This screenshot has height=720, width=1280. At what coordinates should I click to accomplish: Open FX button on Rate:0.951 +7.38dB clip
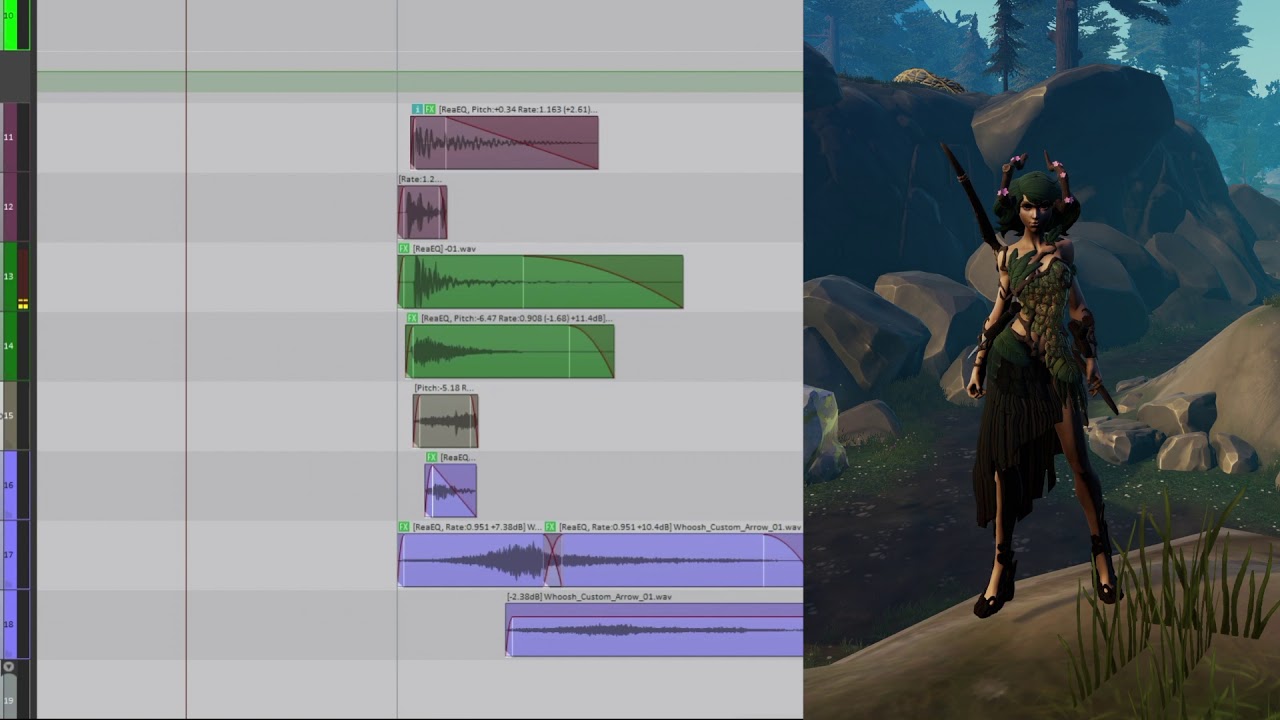pyautogui.click(x=404, y=527)
